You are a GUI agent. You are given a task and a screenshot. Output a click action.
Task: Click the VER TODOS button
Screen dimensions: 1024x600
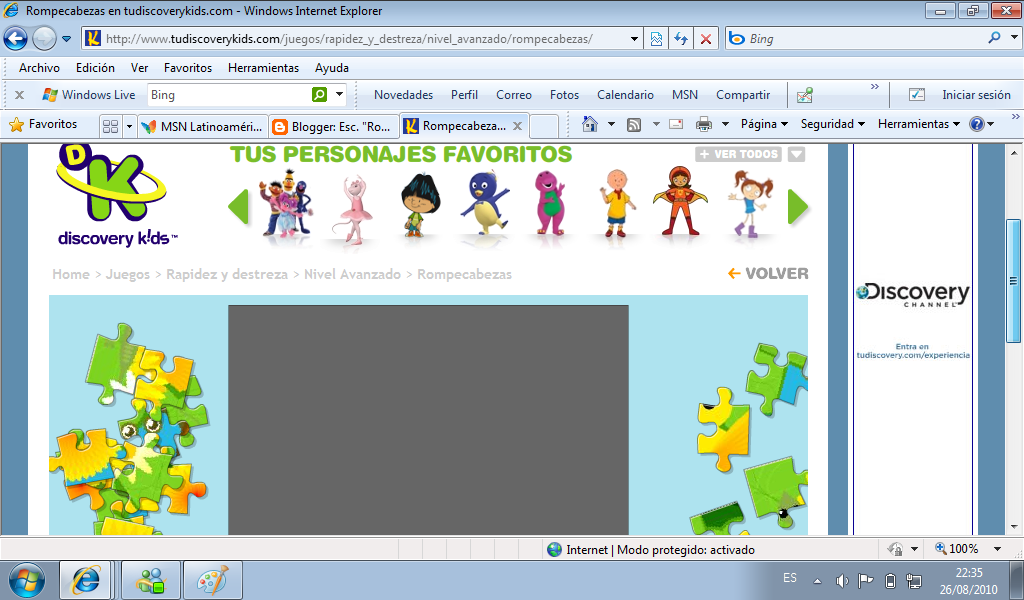click(x=739, y=154)
